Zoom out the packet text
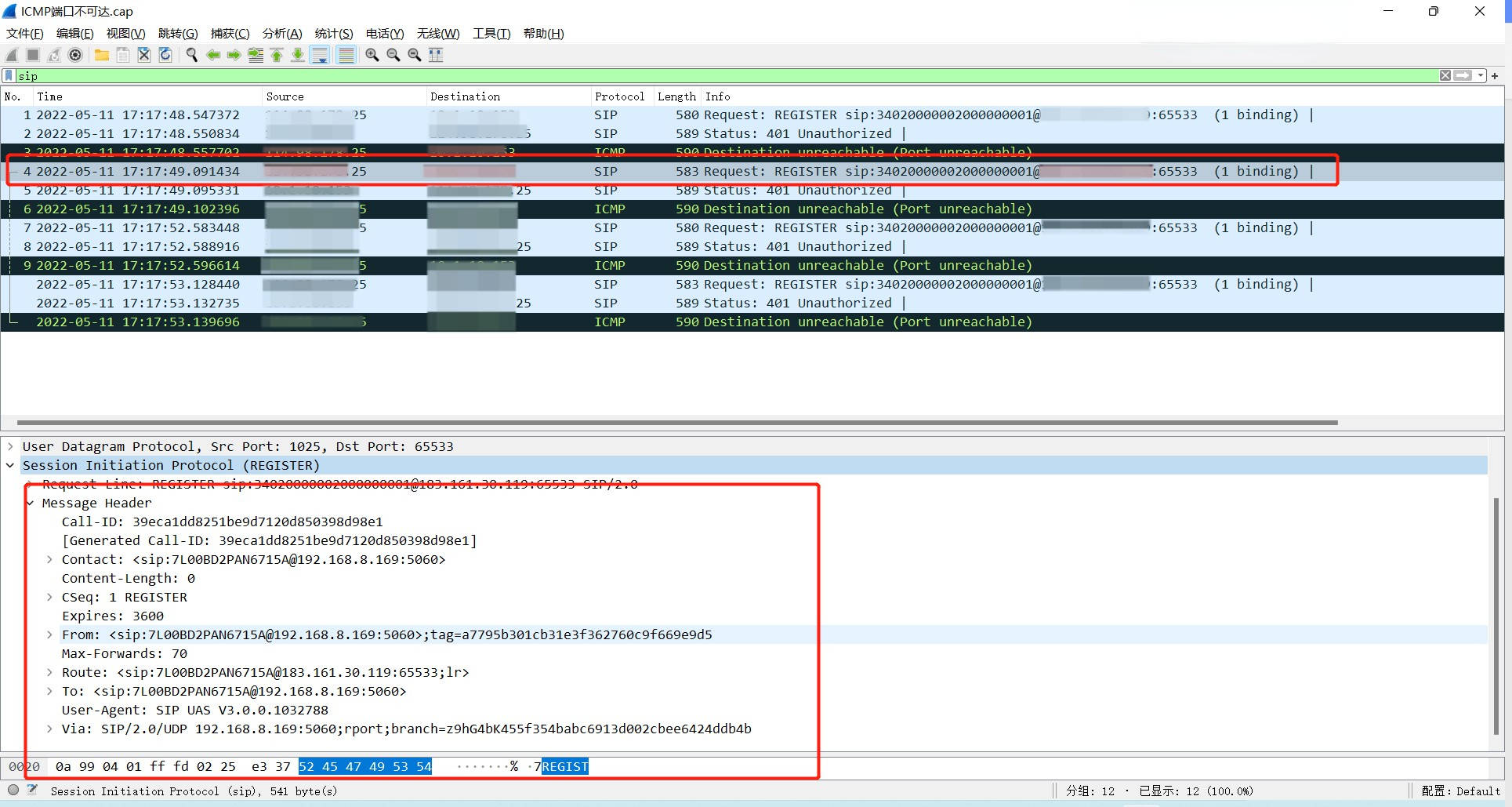 pos(393,55)
